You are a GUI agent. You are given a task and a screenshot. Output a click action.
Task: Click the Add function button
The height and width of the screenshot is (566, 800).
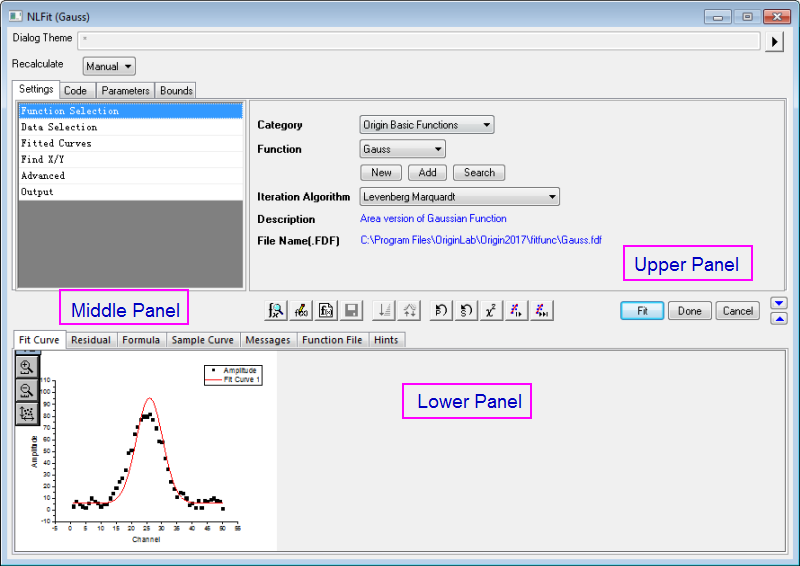[427, 173]
